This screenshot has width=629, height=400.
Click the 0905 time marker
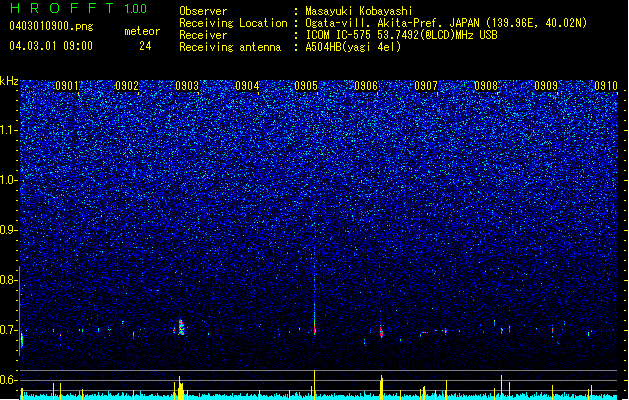[x=306, y=86]
